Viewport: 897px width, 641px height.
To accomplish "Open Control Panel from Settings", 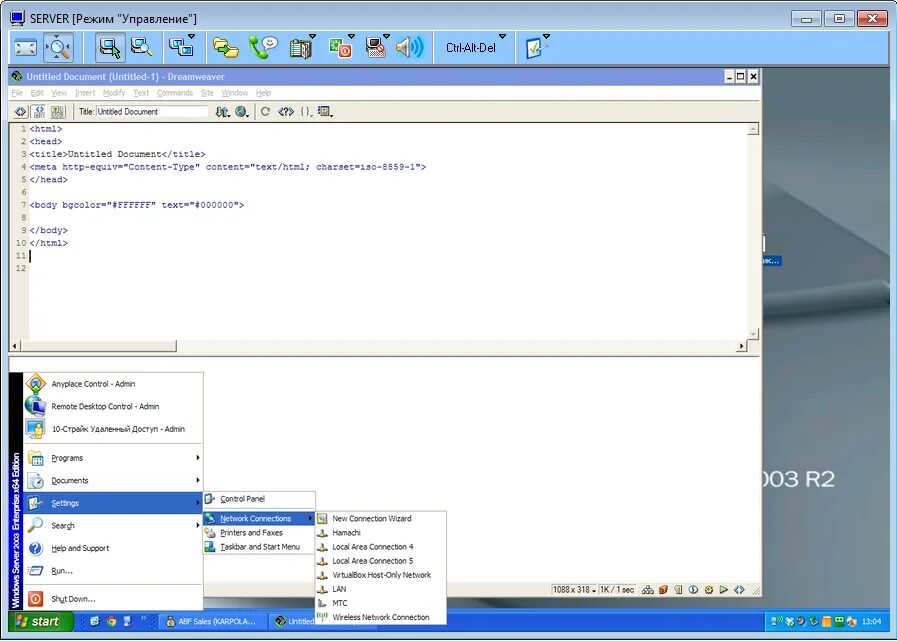I will (259, 499).
